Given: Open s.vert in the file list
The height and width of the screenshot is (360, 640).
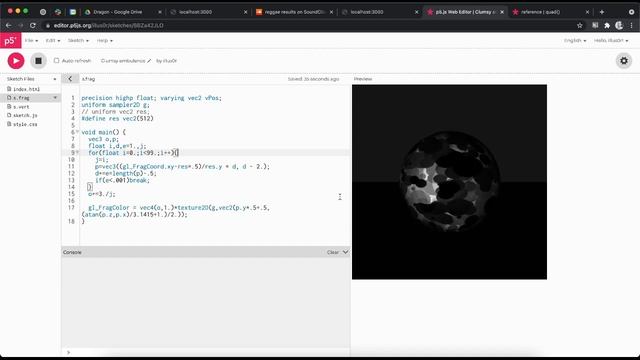Looking at the screenshot, I should click(21, 107).
